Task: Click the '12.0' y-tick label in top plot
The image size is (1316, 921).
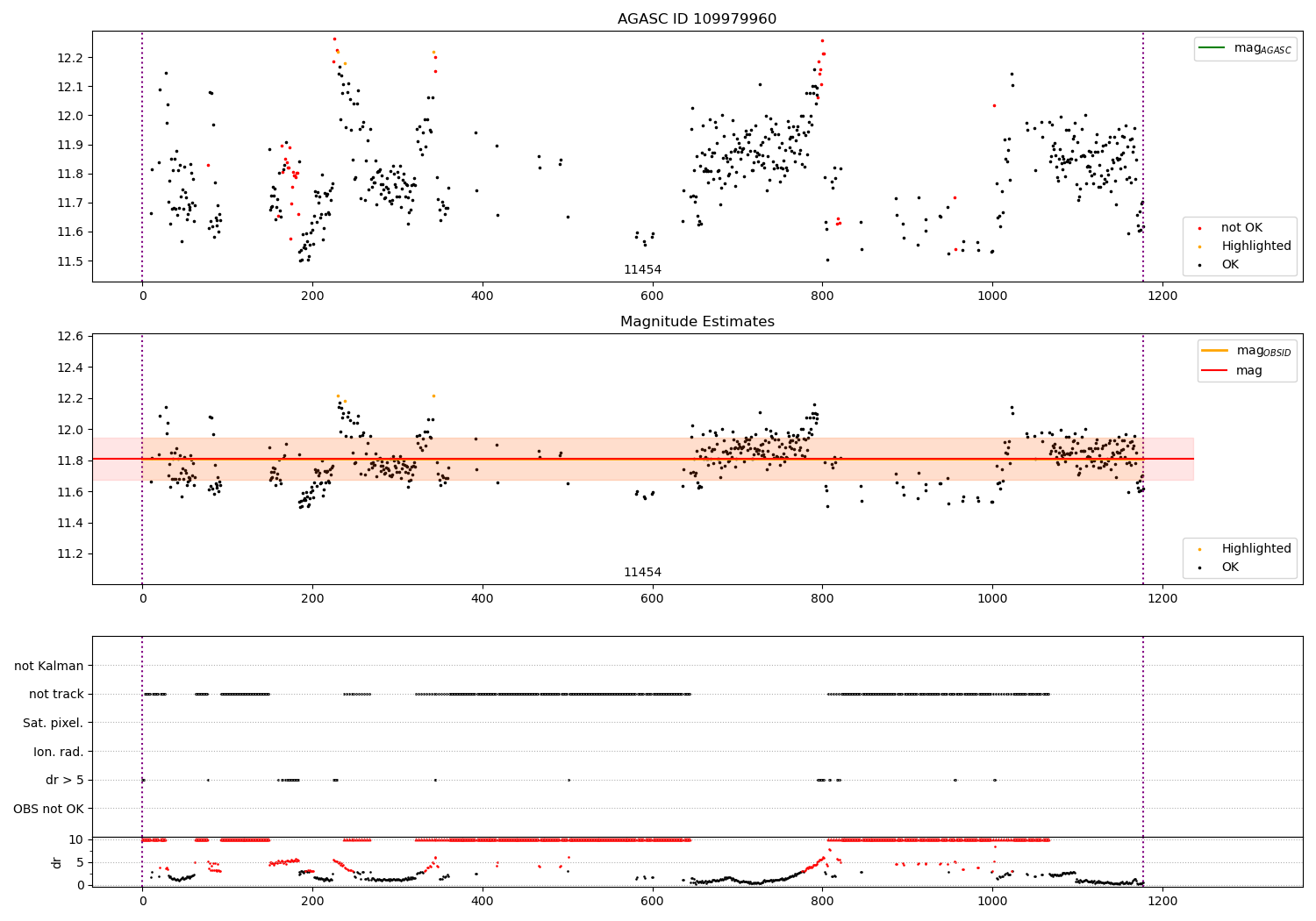Action: pyautogui.click(x=71, y=116)
